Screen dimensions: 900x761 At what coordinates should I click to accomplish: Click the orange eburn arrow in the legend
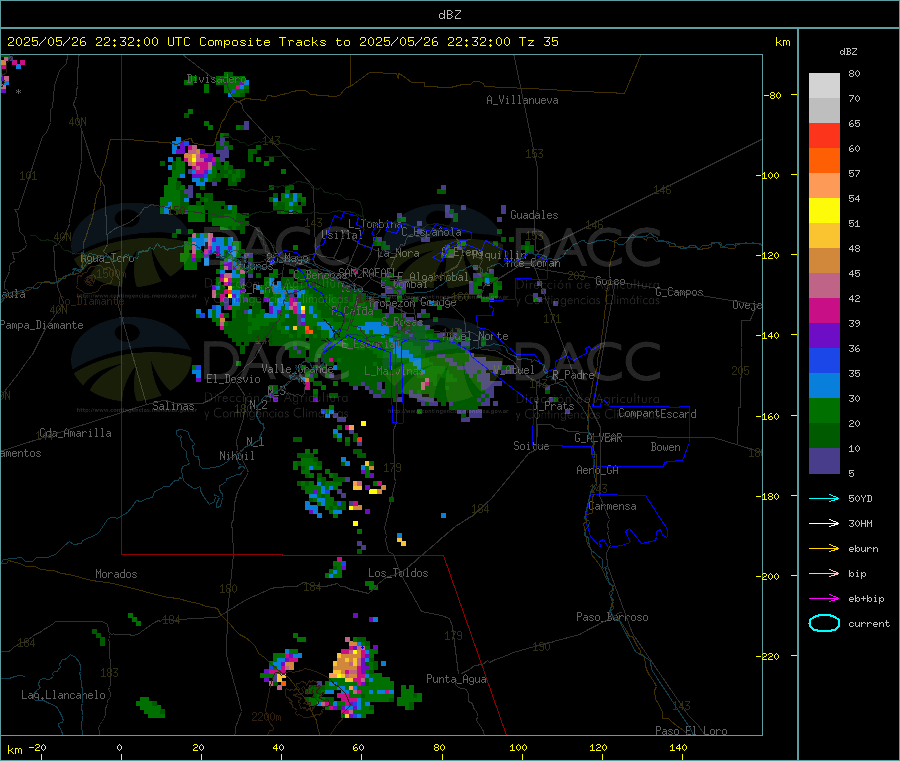pyautogui.click(x=824, y=548)
